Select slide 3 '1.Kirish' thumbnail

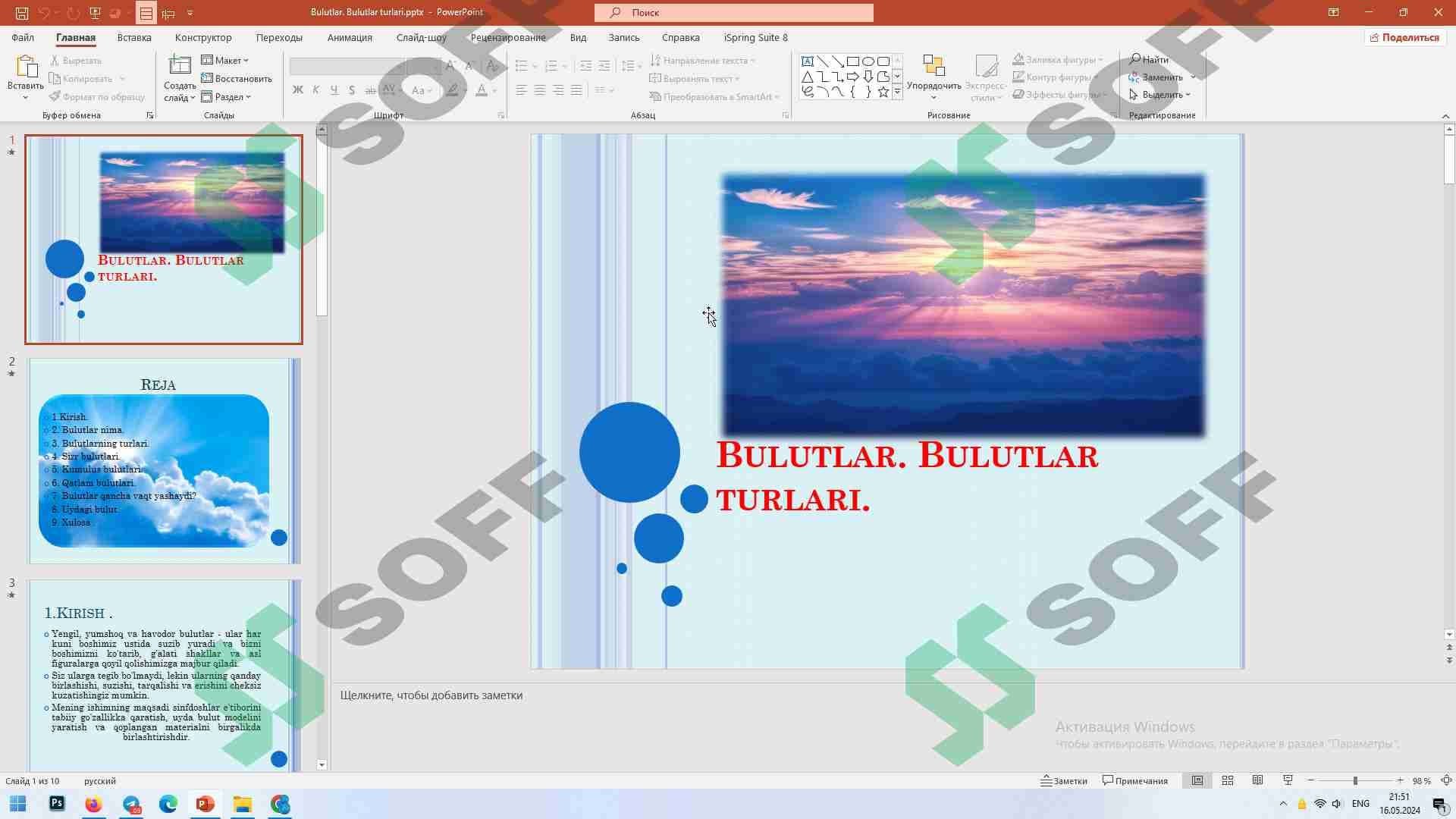(165, 676)
